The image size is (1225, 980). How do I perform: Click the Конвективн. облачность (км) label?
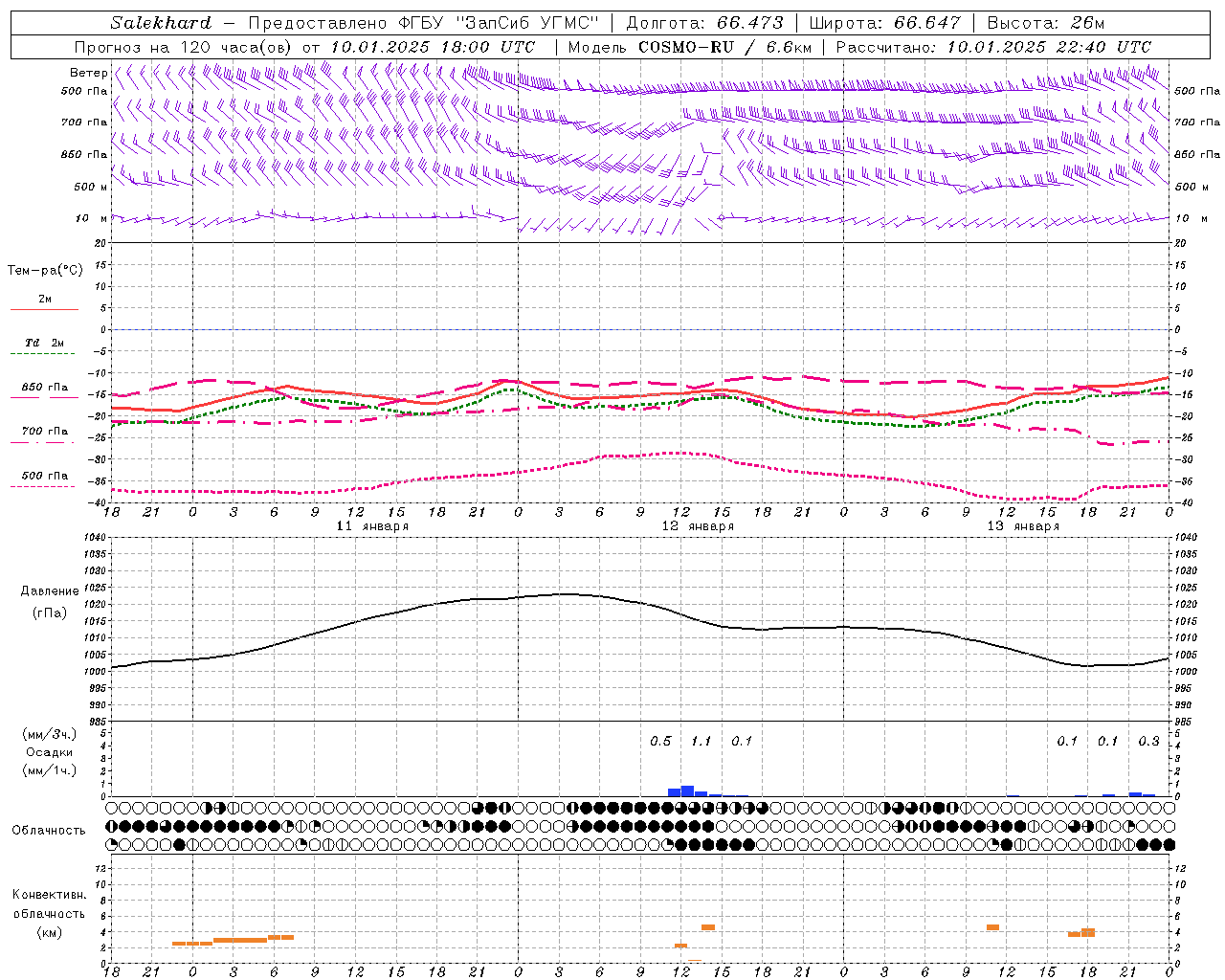click(x=49, y=913)
